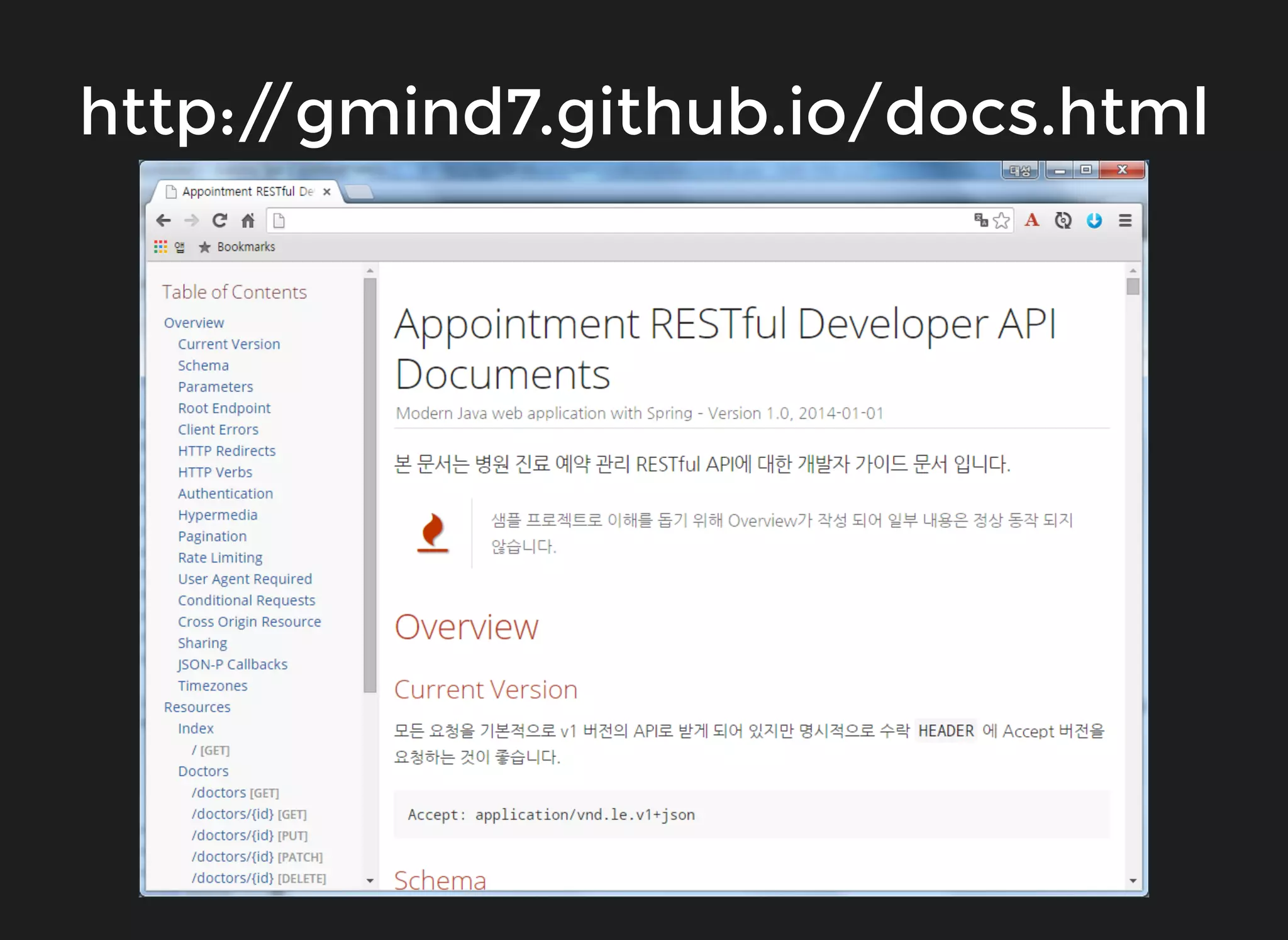Screen dimensions: 1288x940
Task: Click the blue download extension icon
Action: pos(1094,220)
